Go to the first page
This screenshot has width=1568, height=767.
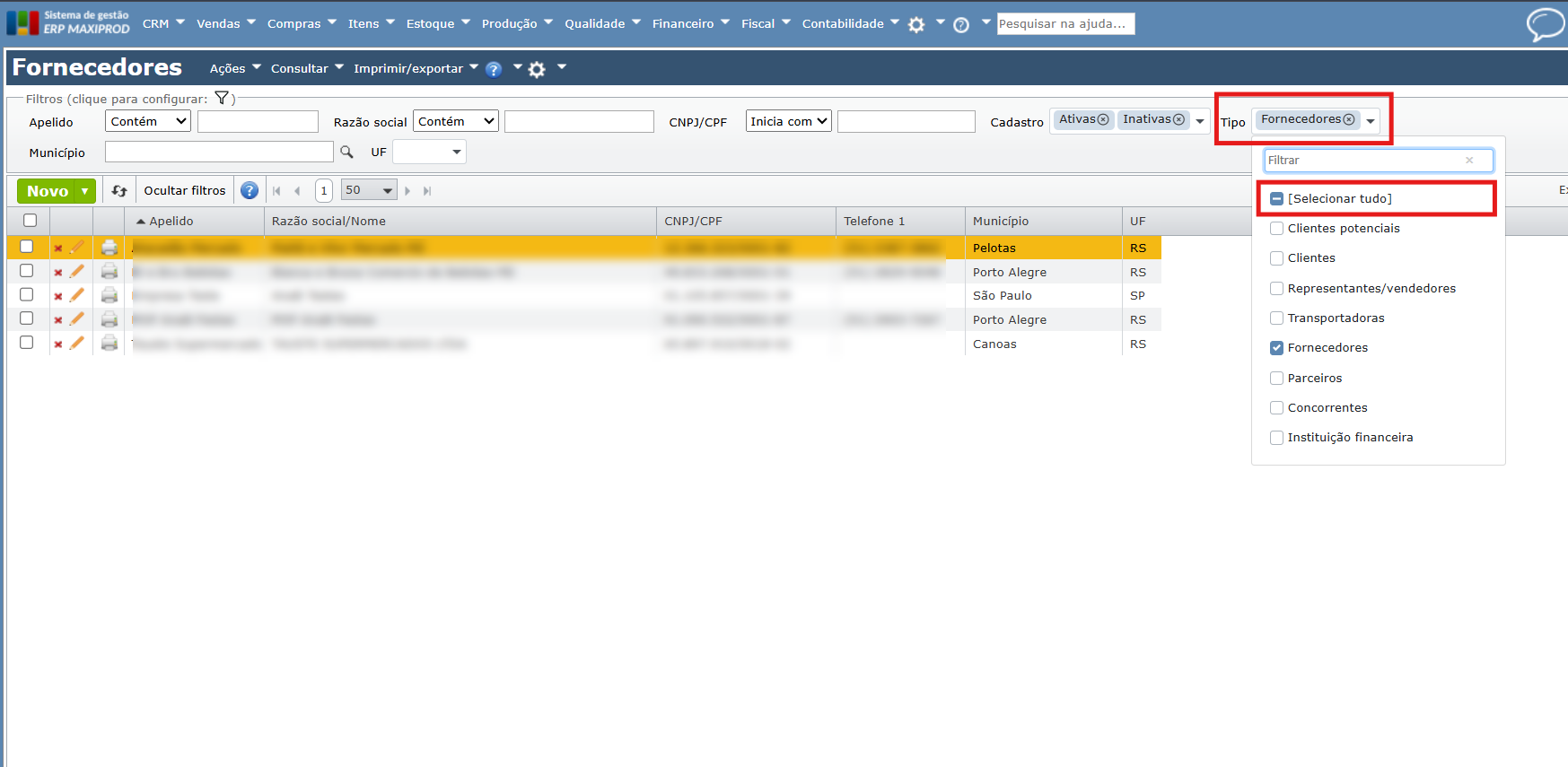[x=276, y=191]
